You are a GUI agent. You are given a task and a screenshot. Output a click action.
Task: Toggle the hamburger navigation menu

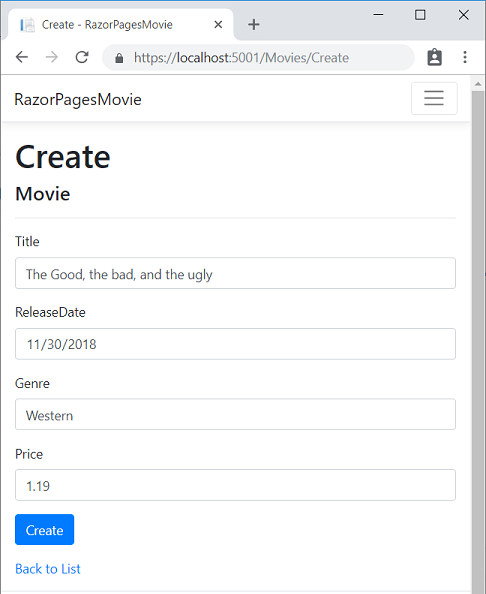434,98
